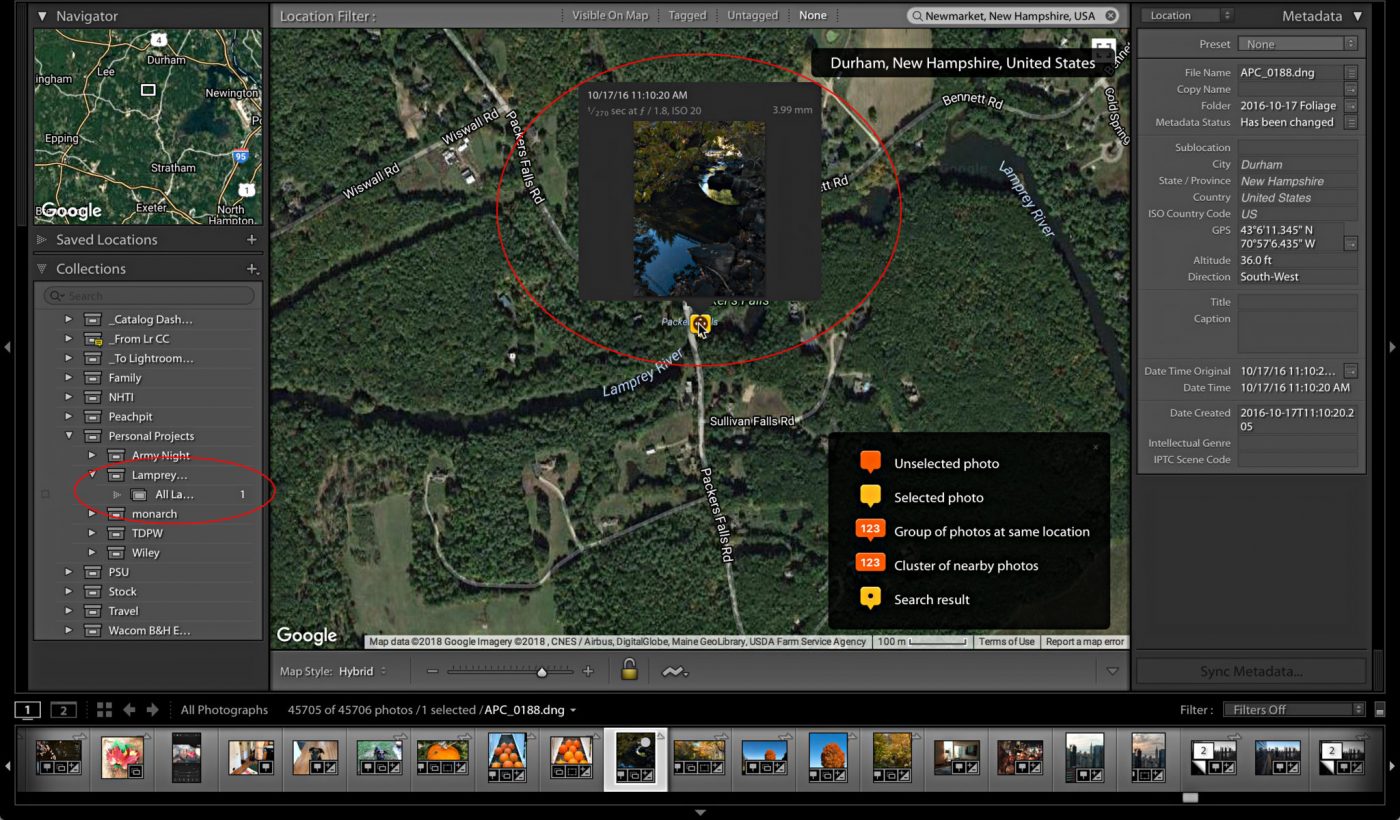Open the Location metadata set dropdown
Viewport: 1400px width, 820px height.
pyautogui.click(x=1188, y=16)
